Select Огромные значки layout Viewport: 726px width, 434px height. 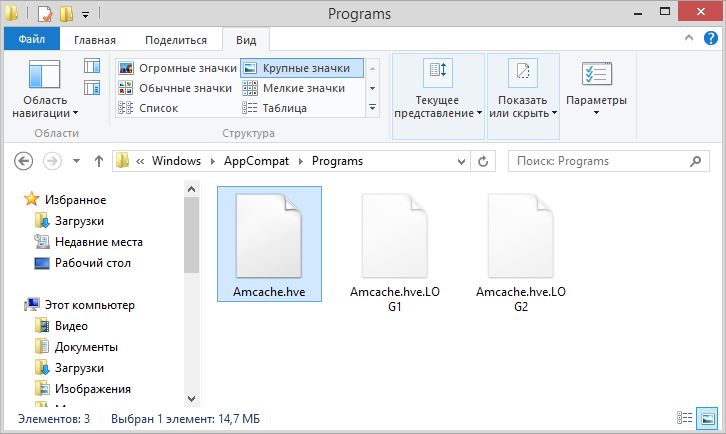coord(178,68)
